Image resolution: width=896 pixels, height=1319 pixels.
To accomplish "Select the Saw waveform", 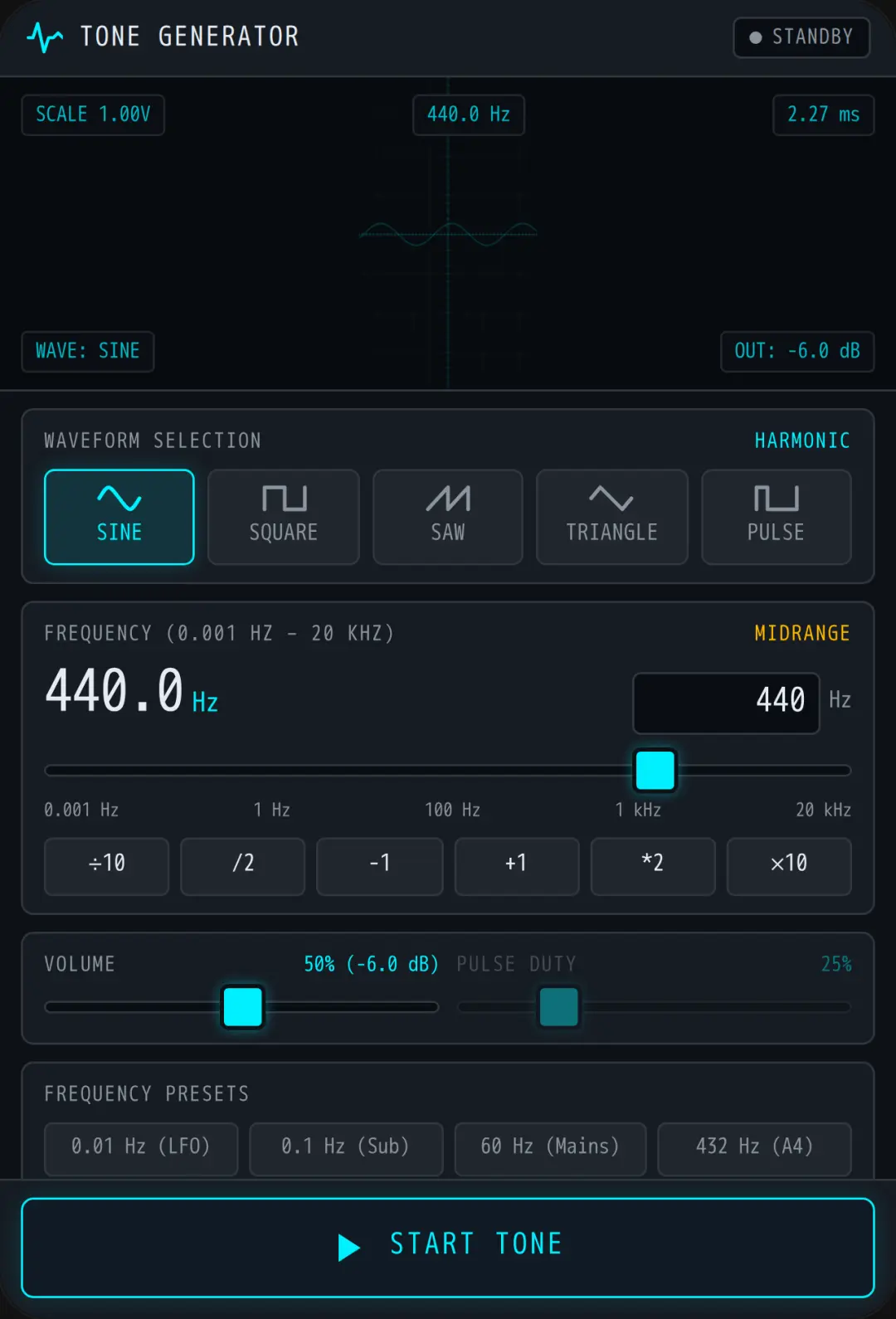I will click(x=448, y=517).
